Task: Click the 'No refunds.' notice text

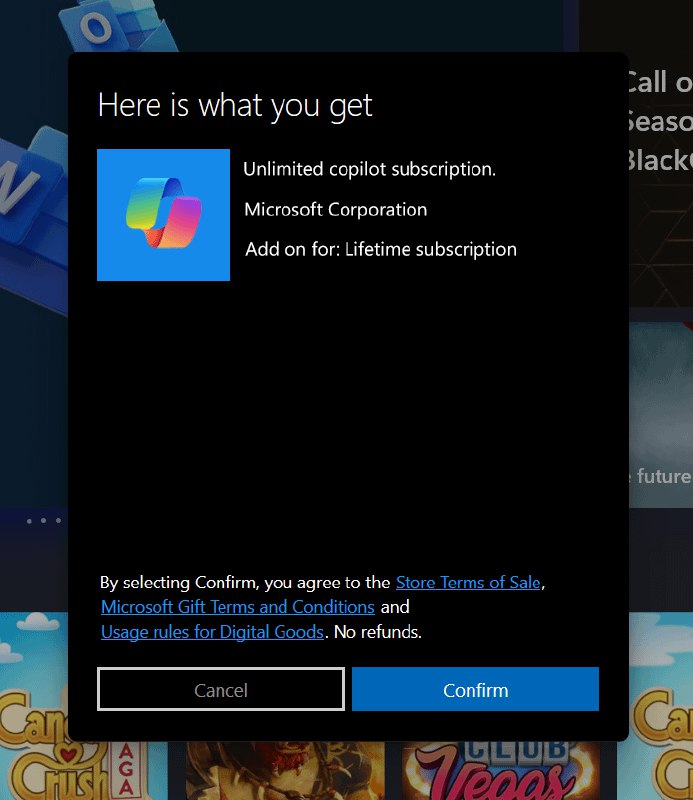Action: click(x=378, y=632)
